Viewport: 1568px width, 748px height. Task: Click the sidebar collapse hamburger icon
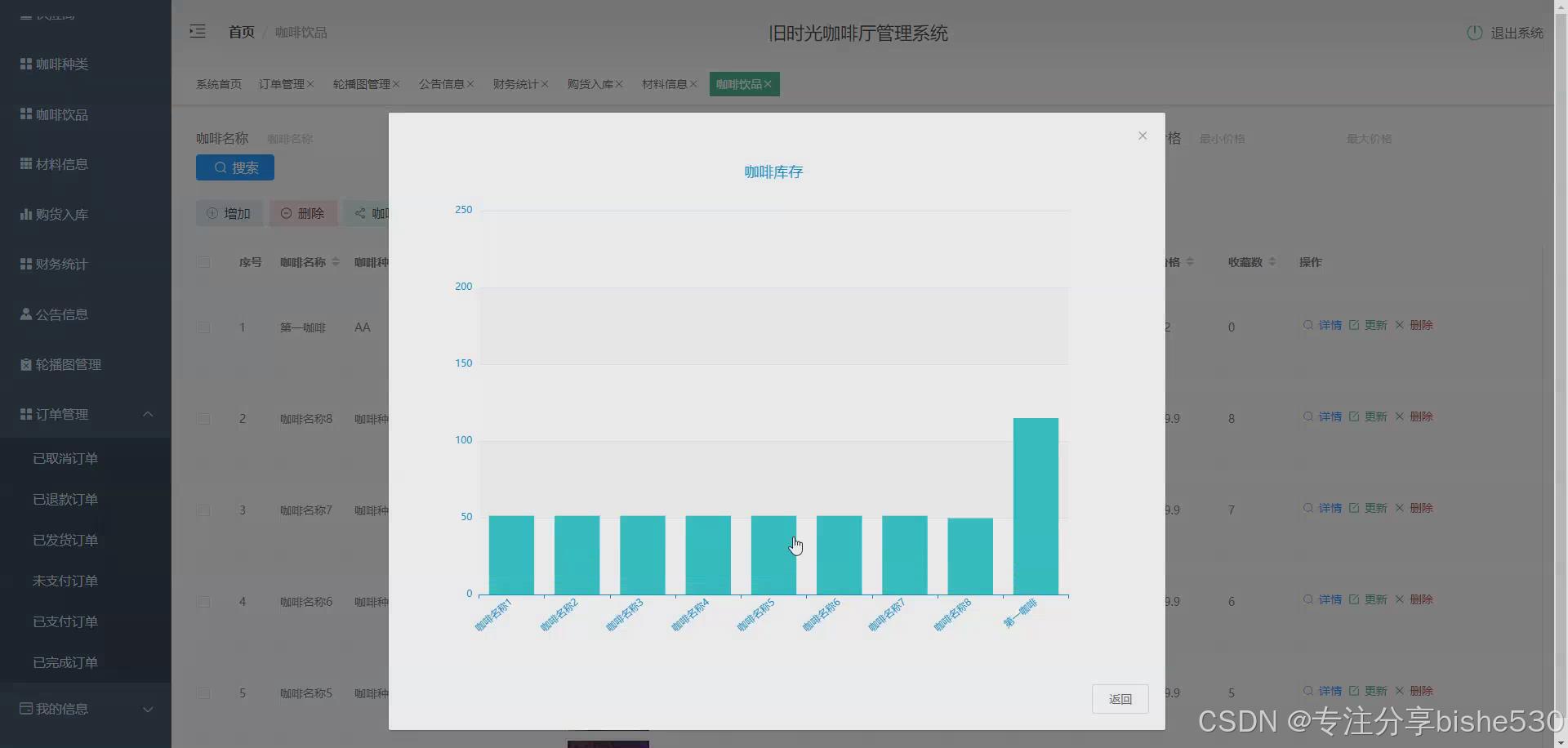tap(197, 32)
